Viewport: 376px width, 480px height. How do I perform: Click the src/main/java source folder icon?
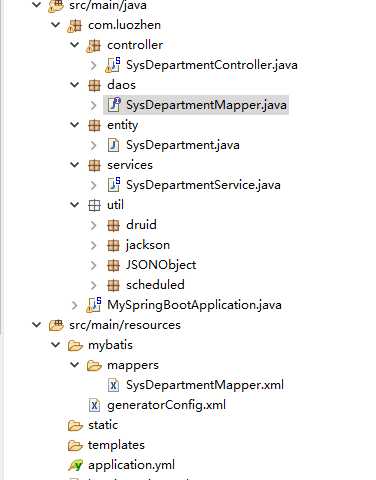pyautogui.click(x=56, y=5)
